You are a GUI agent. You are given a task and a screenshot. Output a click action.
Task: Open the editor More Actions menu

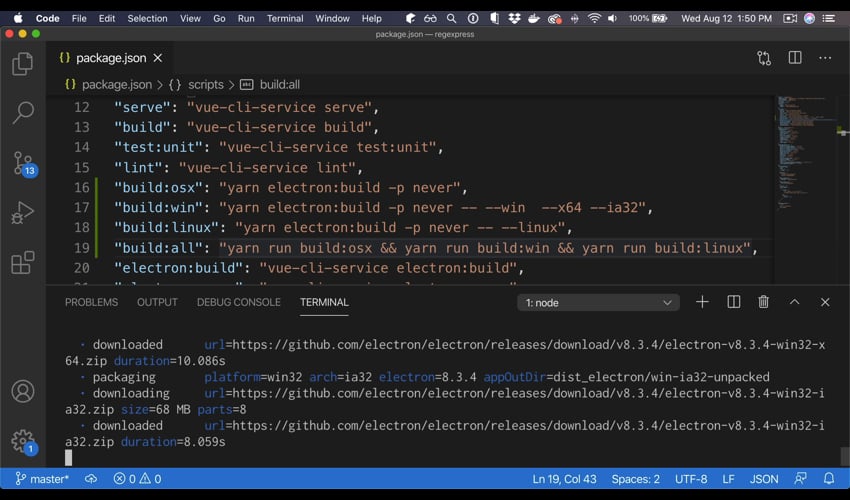click(x=825, y=58)
